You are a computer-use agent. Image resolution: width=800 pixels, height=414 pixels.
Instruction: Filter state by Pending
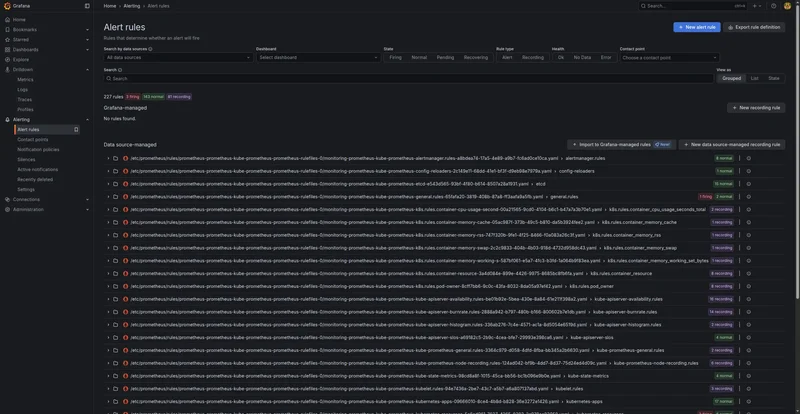pos(445,58)
